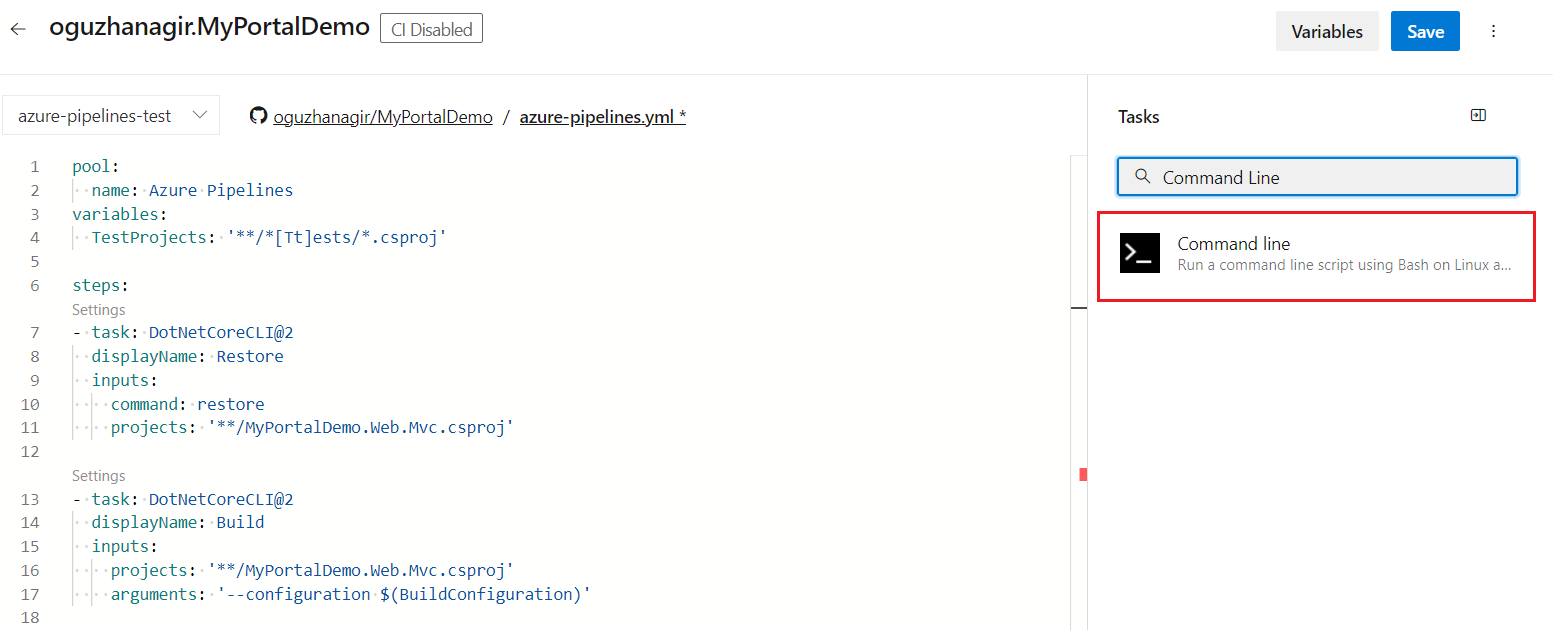Click the azure-pipelines.yml file name link
Viewport: 1553px width, 630px height.
coord(602,117)
